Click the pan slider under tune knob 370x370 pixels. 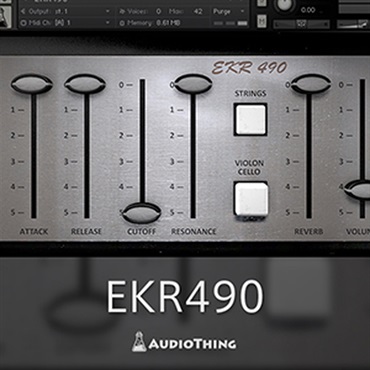pos(302,24)
